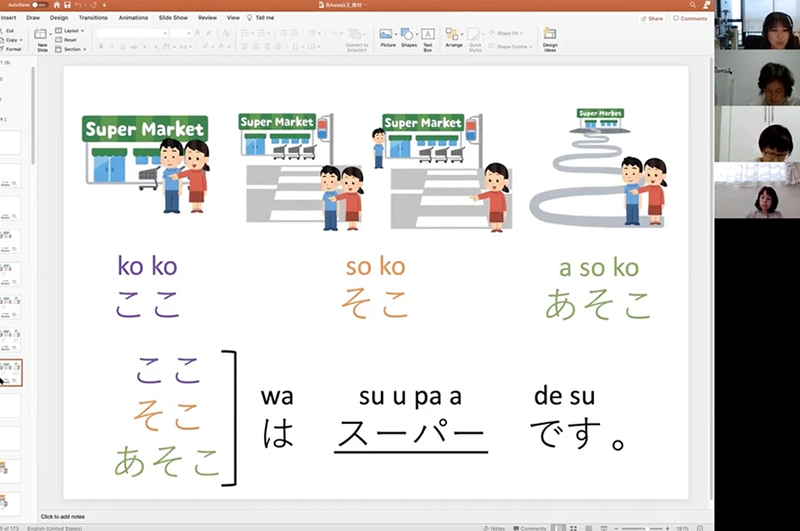This screenshot has height=531, width=800.
Task: Click the Format painter button
Action: [x=11, y=49]
